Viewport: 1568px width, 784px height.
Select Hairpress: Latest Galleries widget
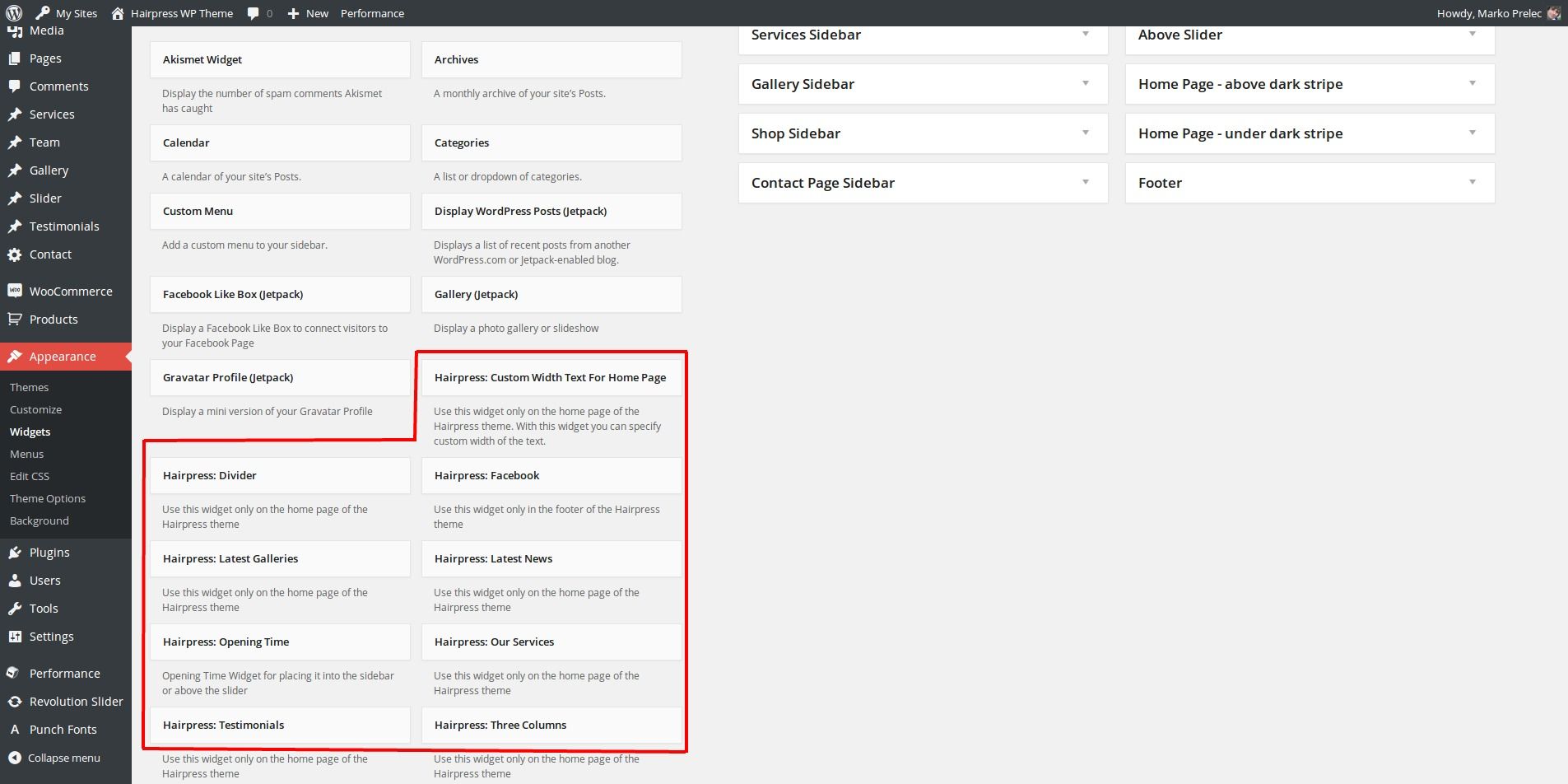tap(280, 559)
